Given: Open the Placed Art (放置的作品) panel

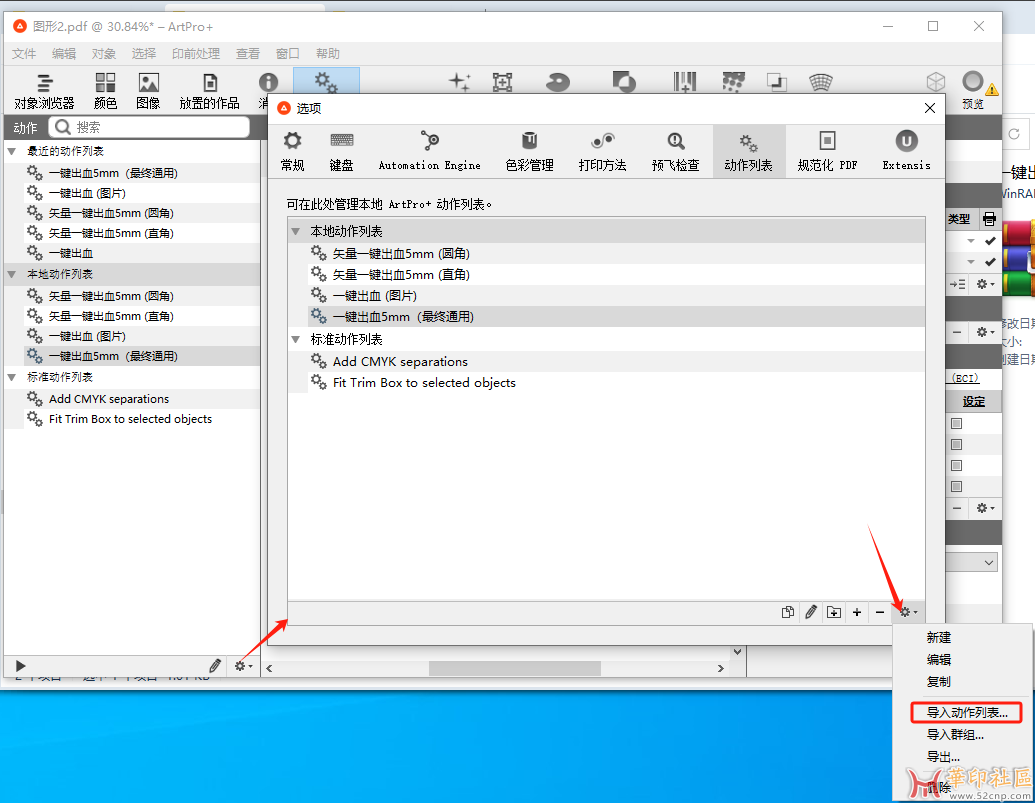Looking at the screenshot, I should [x=209, y=91].
